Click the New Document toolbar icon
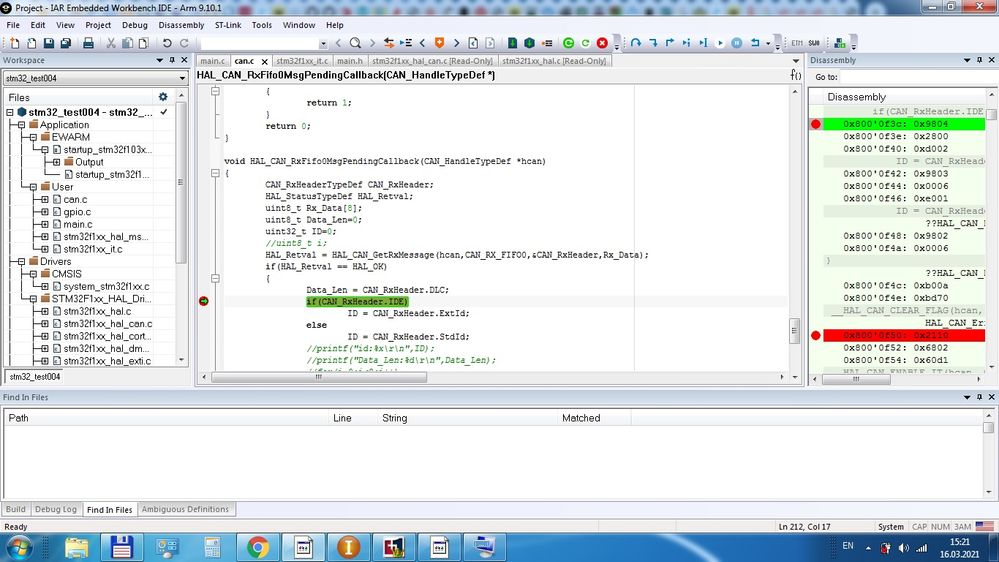This screenshot has height=562, width=999. coord(15,43)
